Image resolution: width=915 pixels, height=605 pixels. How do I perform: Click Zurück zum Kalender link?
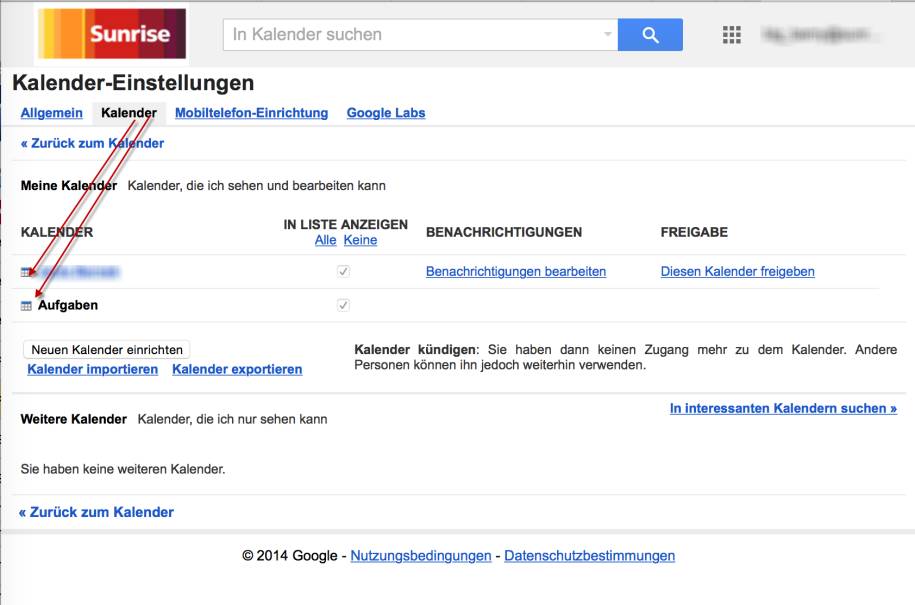click(x=93, y=143)
